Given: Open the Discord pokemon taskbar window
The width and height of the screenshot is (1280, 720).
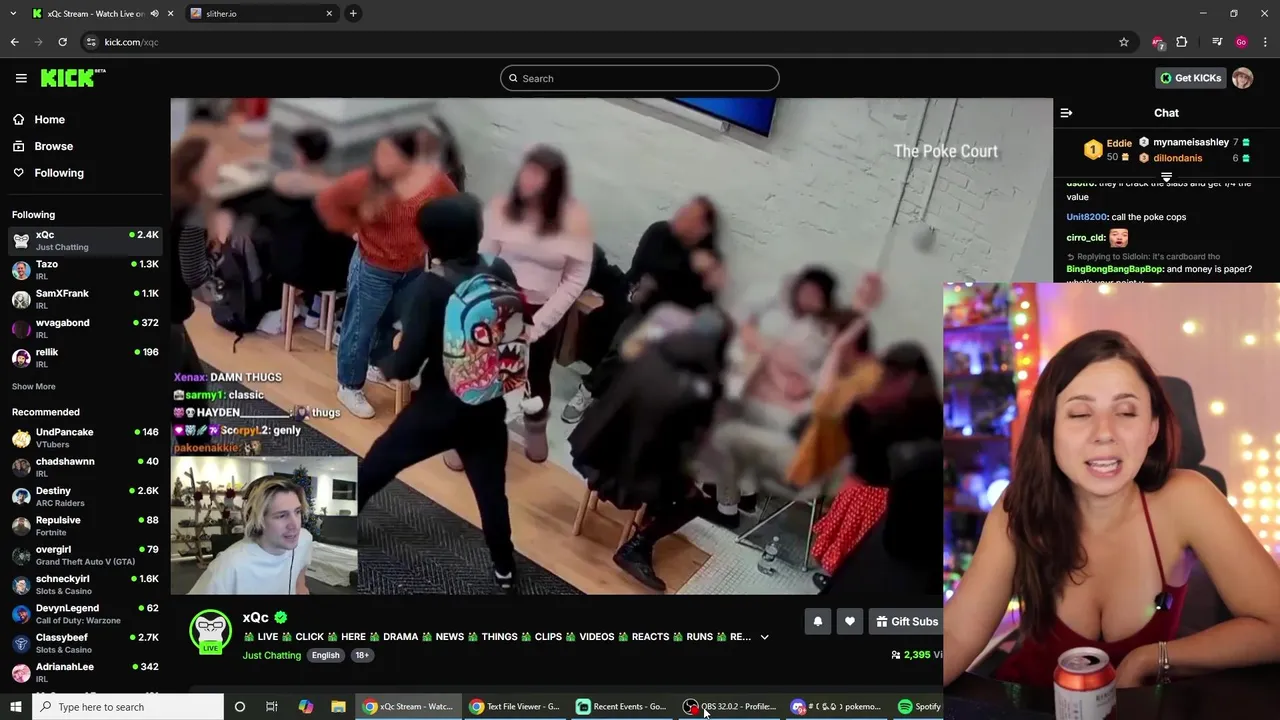Looking at the screenshot, I should (837, 707).
